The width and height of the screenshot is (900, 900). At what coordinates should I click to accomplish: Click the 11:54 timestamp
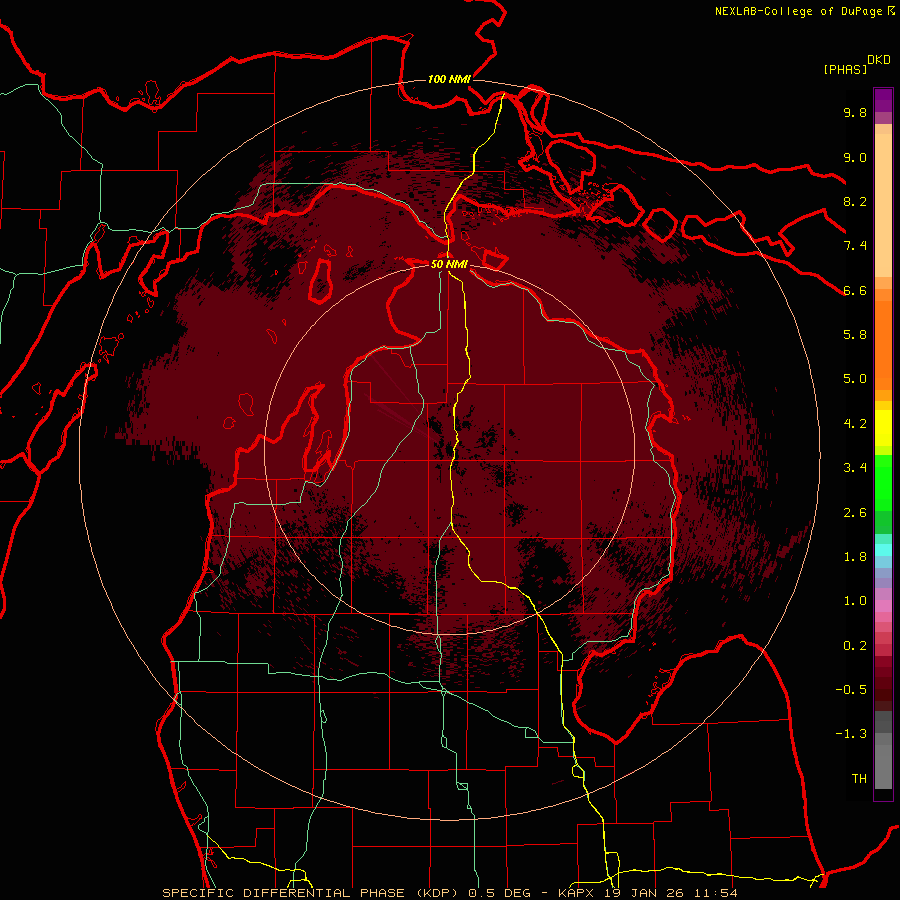coord(717,893)
